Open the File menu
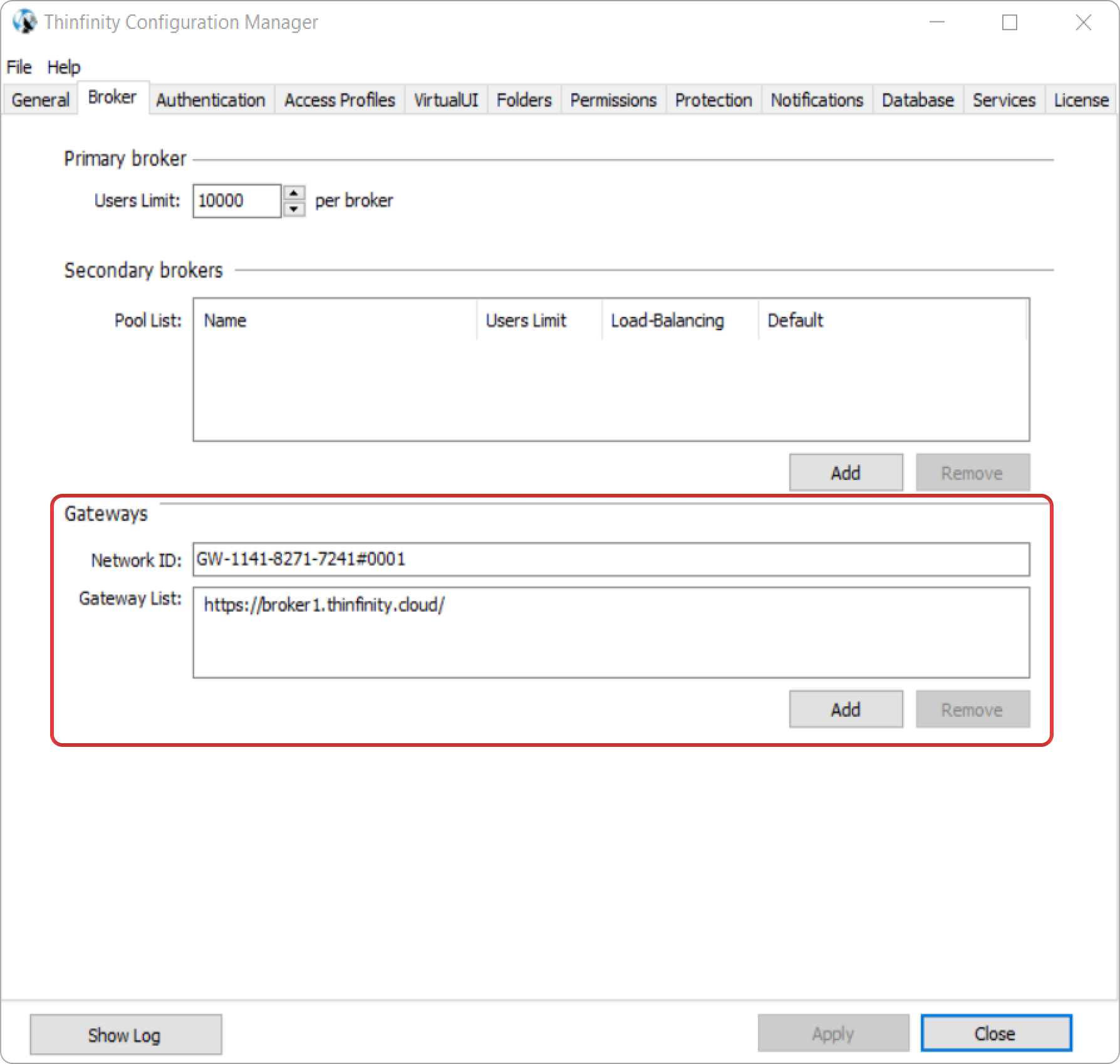1120x1064 pixels. tap(19, 67)
